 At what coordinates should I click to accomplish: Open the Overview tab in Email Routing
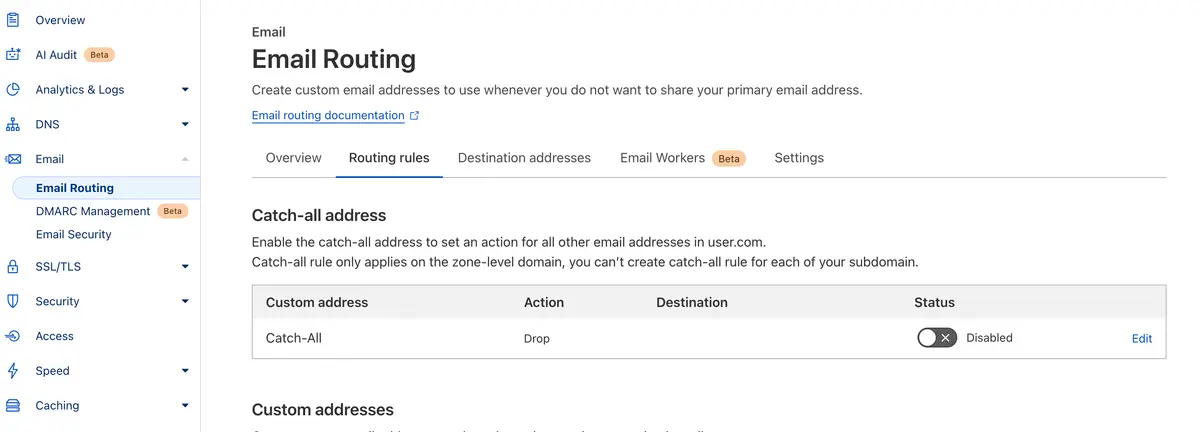click(293, 158)
